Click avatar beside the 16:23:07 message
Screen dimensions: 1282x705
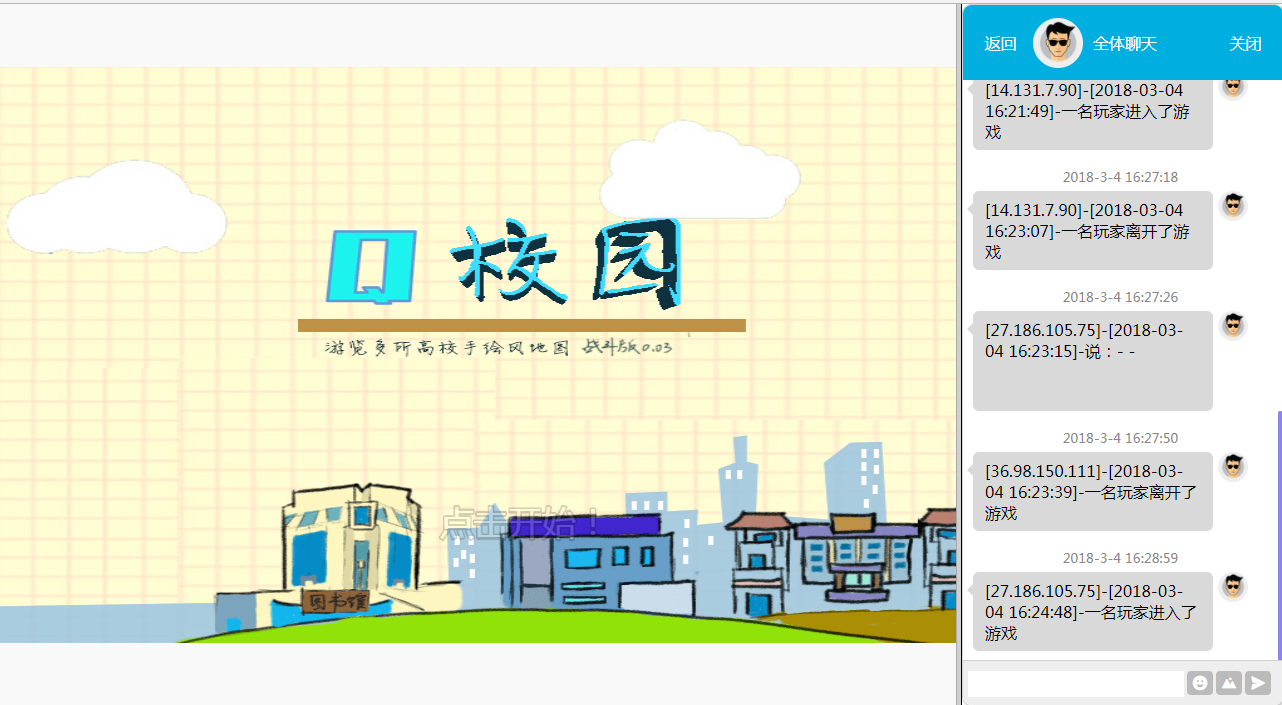[x=1233, y=206]
